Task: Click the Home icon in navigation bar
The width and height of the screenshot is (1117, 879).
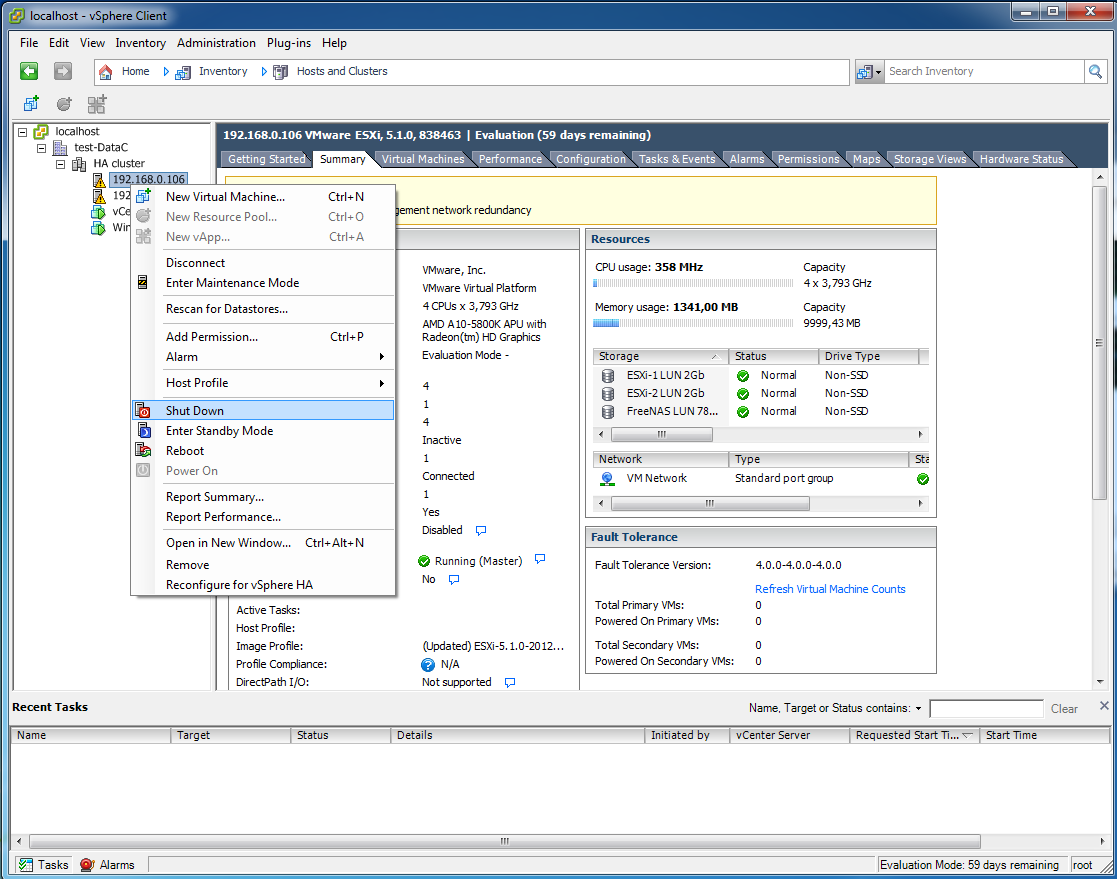Action: point(105,72)
